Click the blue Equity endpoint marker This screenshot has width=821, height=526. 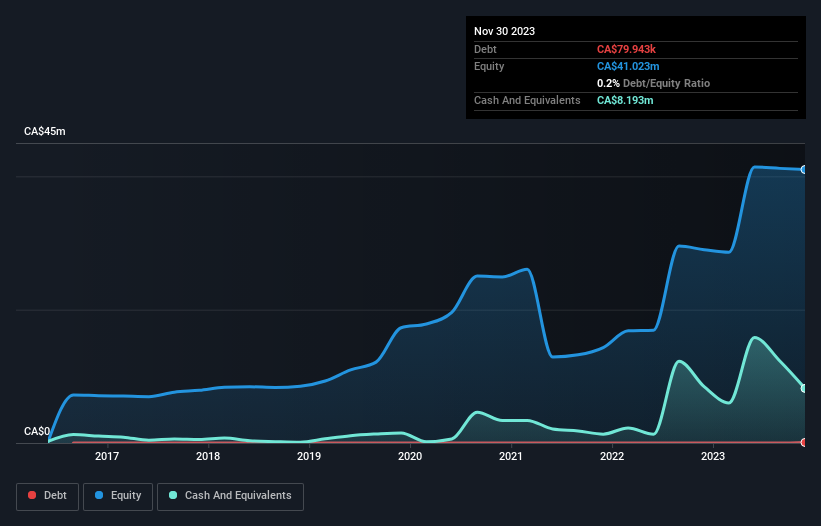[x=804, y=170]
